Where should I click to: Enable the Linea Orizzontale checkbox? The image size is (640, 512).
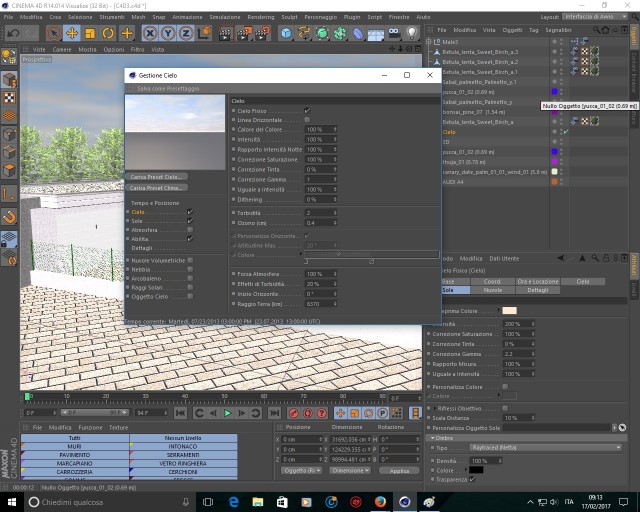307,120
